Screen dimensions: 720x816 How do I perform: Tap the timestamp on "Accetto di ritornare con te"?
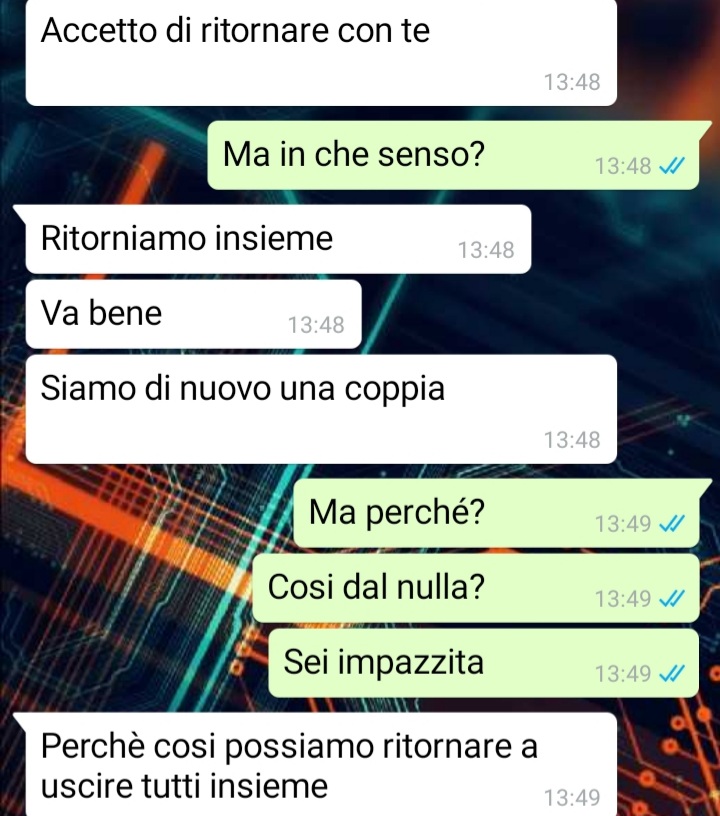pos(572,82)
